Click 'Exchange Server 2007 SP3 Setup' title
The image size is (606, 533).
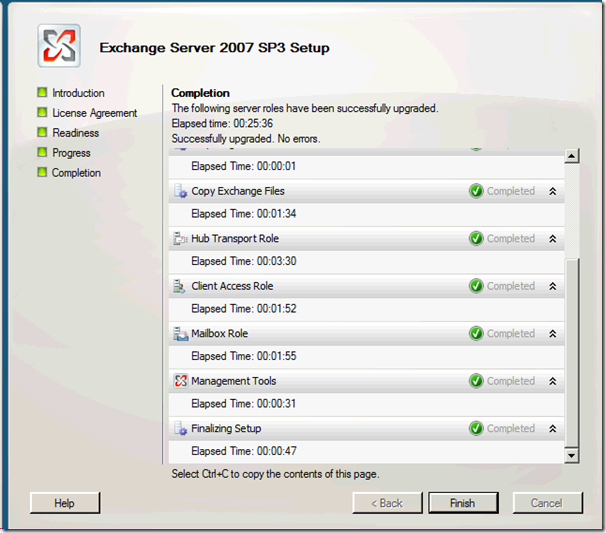coord(214,48)
